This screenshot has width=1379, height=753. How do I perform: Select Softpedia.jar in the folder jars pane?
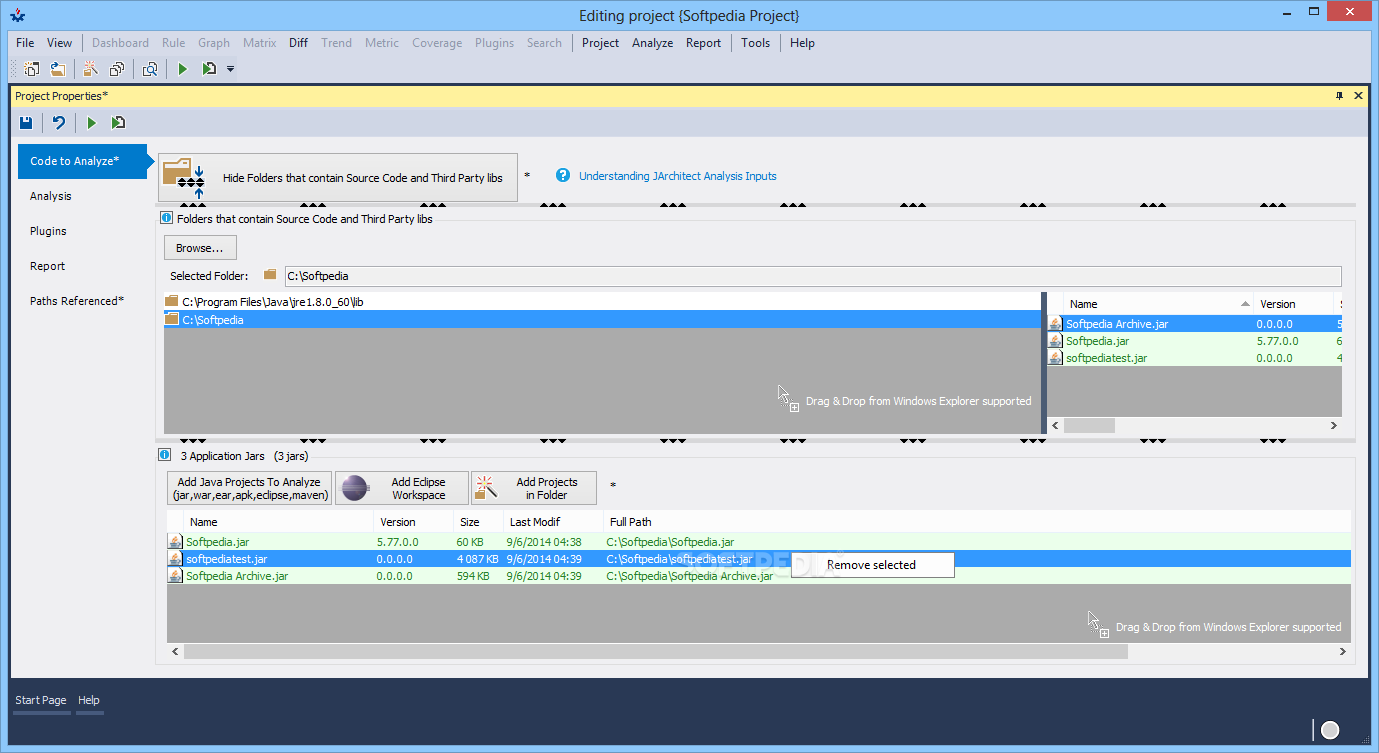(1194, 341)
